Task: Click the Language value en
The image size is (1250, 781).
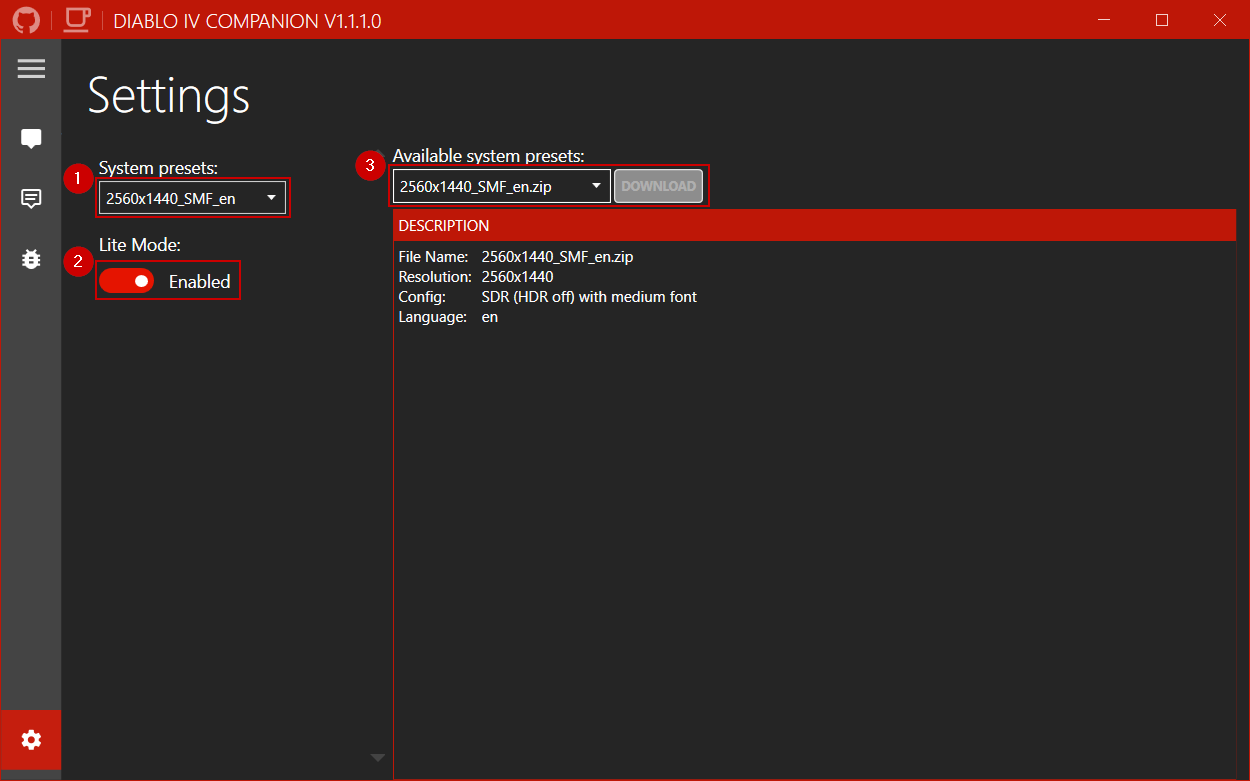Action: pos(490,317)
